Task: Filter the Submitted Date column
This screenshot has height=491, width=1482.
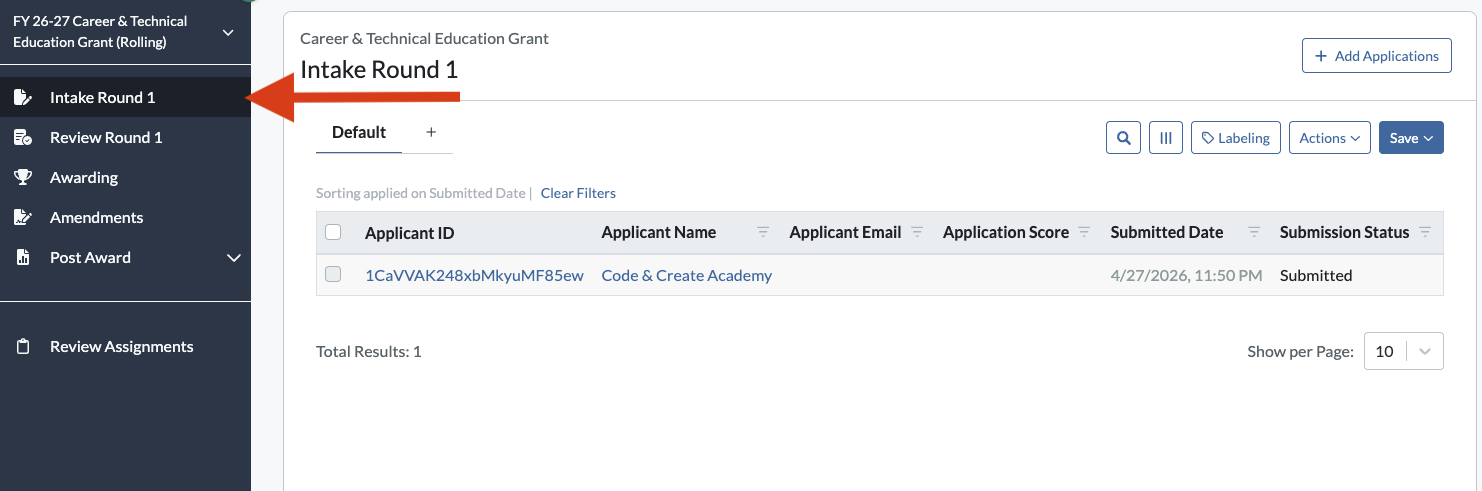Action: (1254, 232)
